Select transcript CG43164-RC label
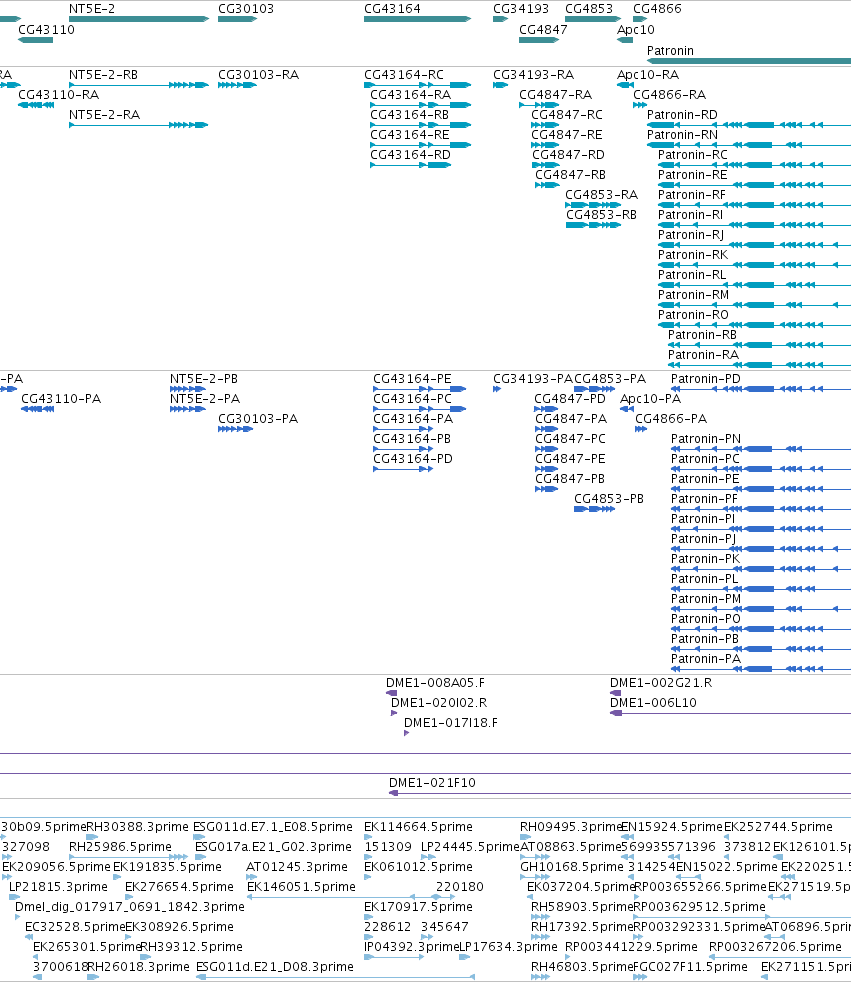The image size is (851, 982). 404,75
